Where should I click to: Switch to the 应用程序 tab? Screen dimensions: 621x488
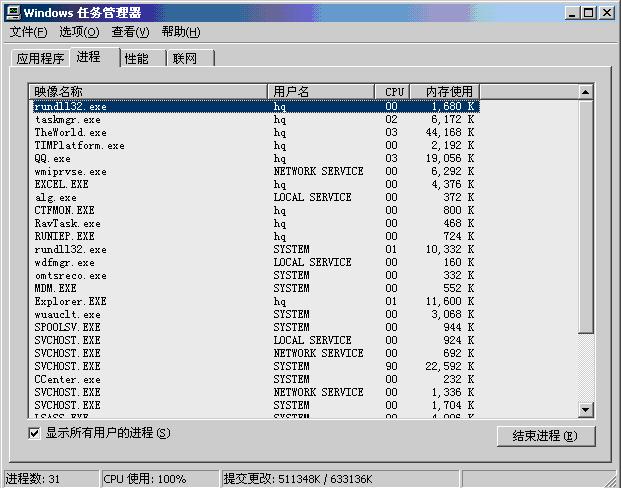[x=40, y=59]
